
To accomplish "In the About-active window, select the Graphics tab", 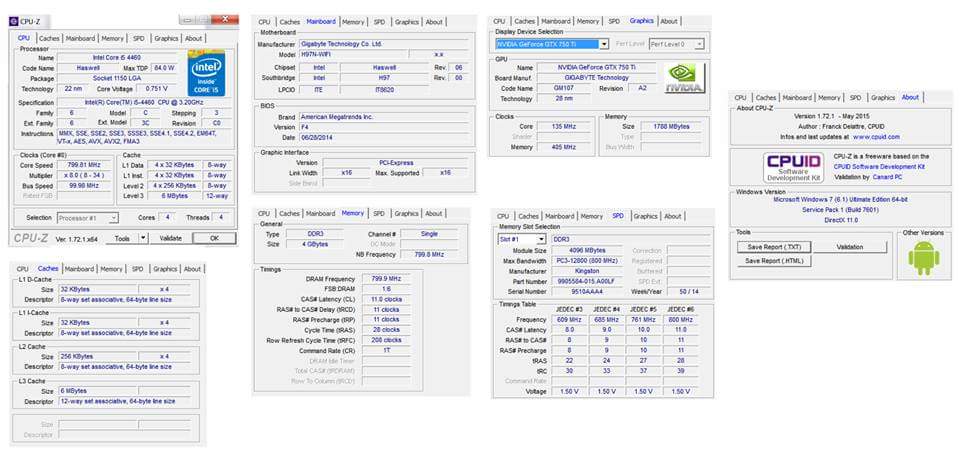I will pyautogui.click(x=883, y=98).
